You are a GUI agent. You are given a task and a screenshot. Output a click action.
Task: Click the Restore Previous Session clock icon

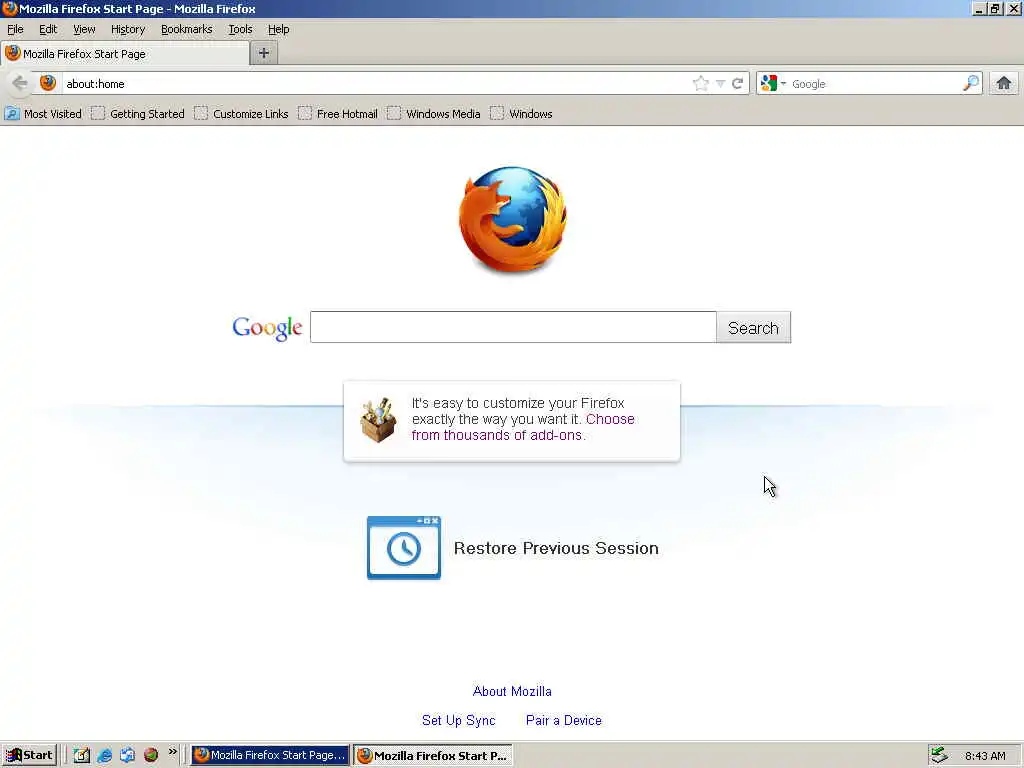404,548
